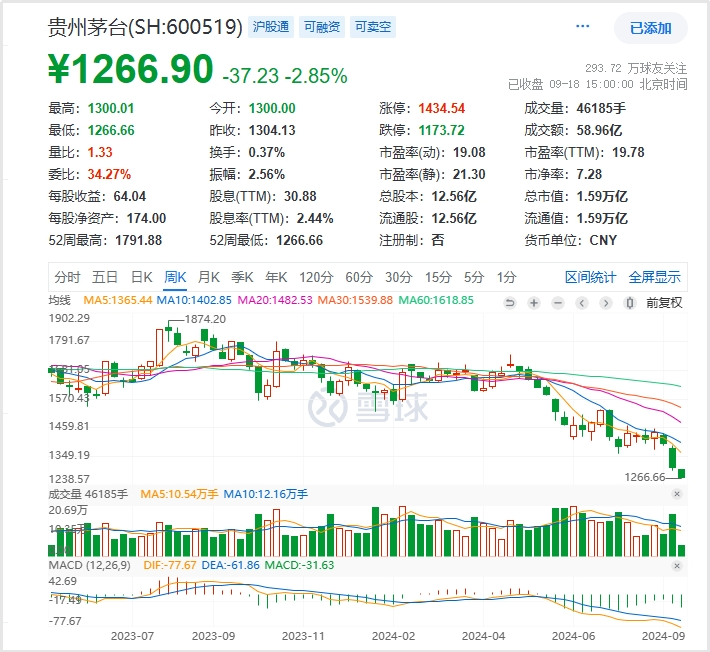Switch to the 季K chart tab
Screen dimensions: 710x652
point(242,277)
